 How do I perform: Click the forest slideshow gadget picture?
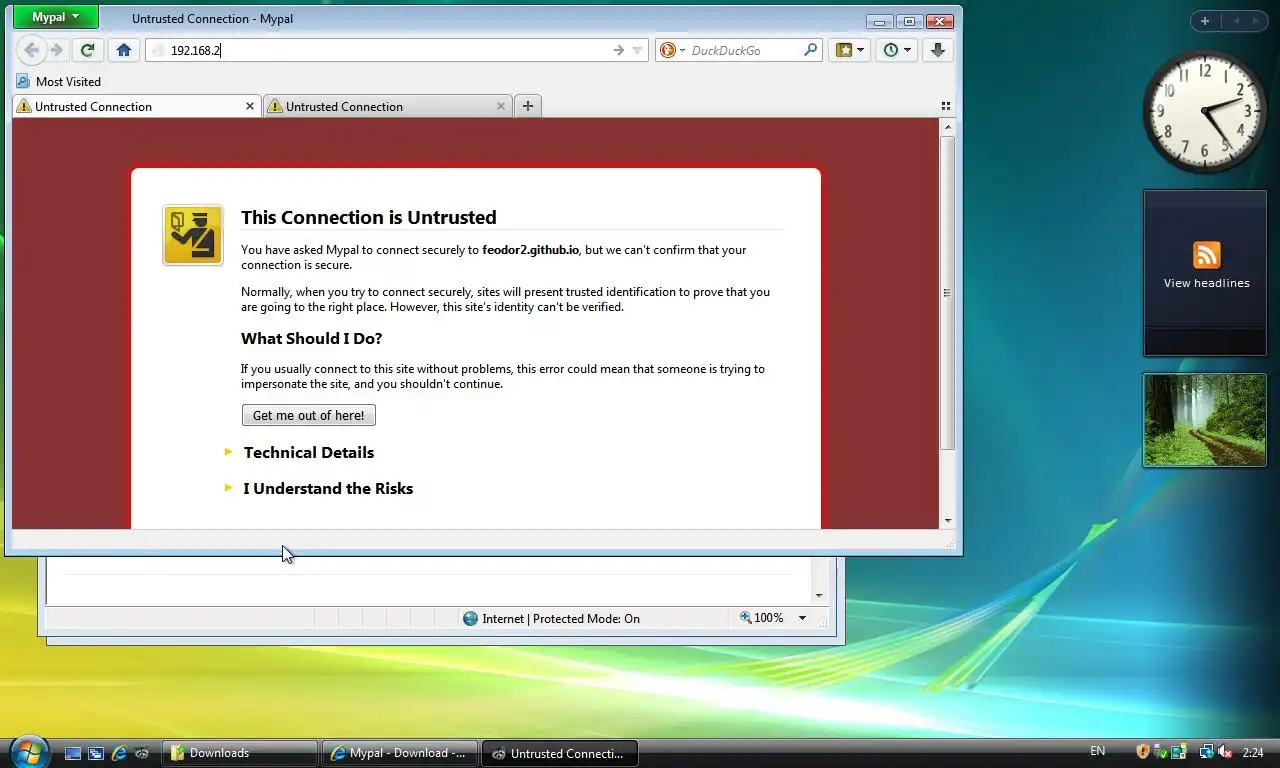coord(1205,420)
